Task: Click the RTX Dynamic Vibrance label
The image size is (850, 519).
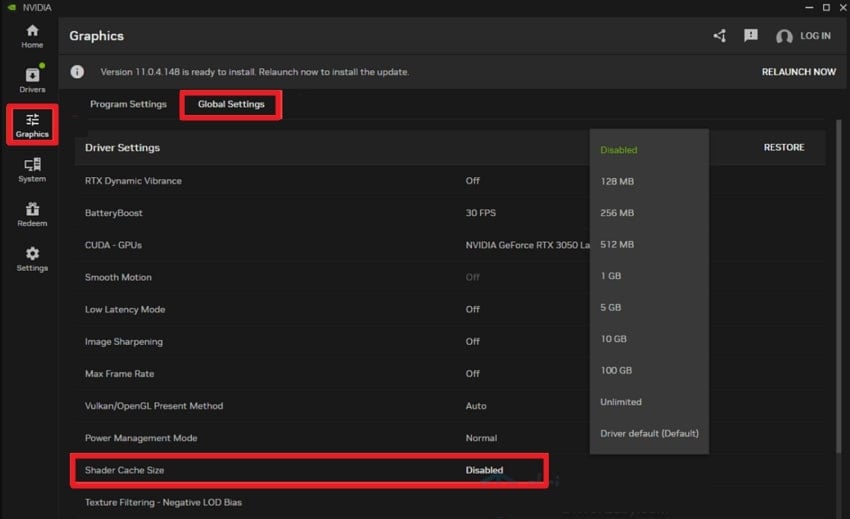Action: click(133, 181)
